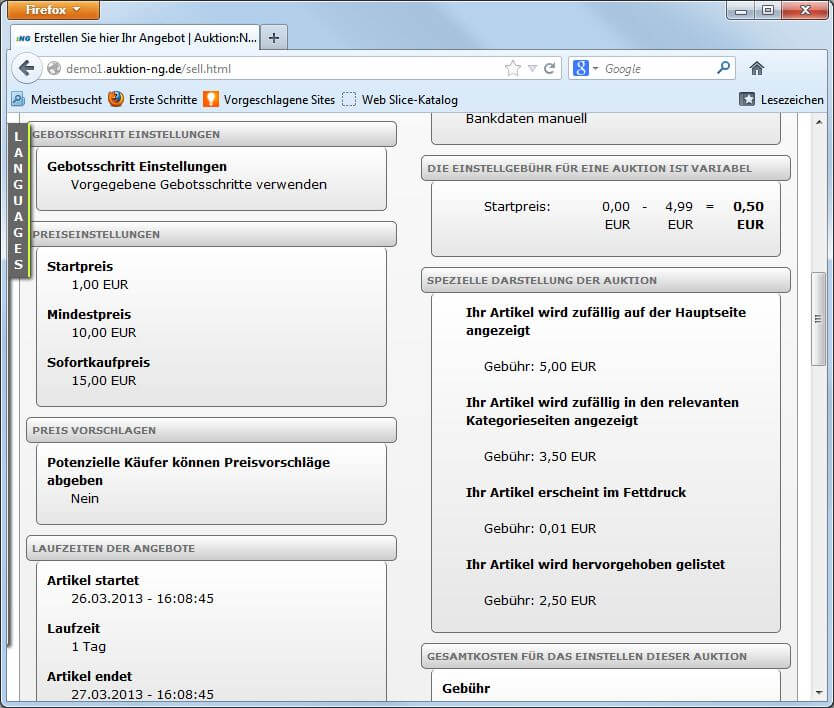Open the Vorgeschlagene Sites bookmark
The height and width of the screenshot is (708, 834).
tap(269, 99)
